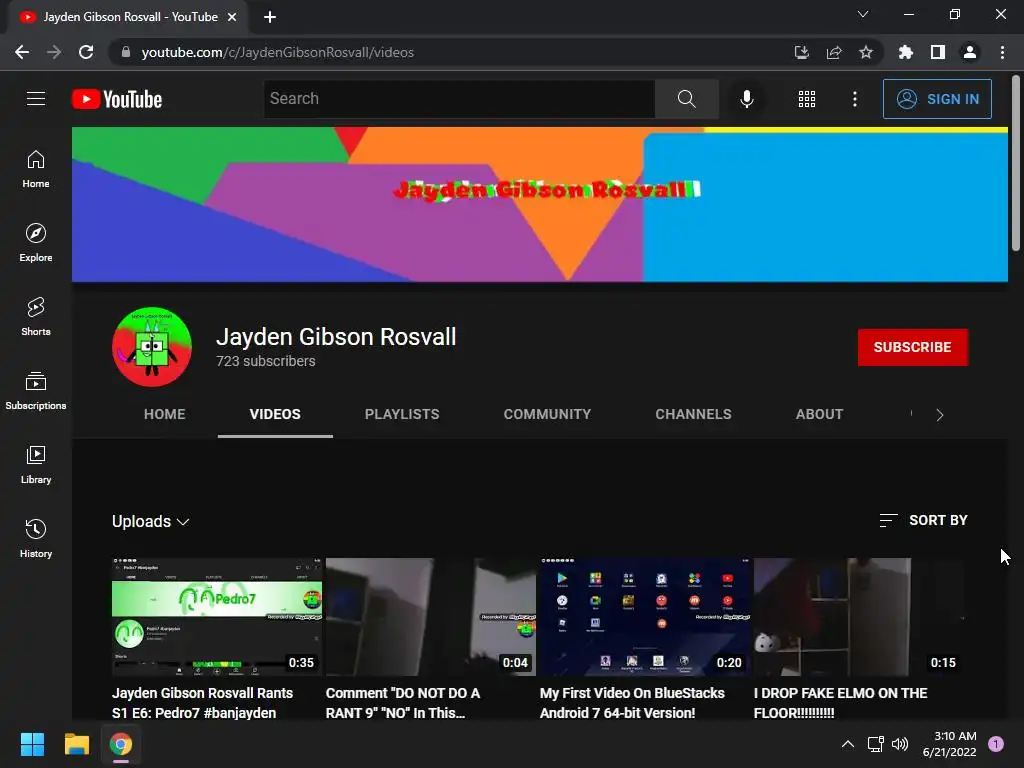Open I DROP FAKE ELMO title

(840, 703)
